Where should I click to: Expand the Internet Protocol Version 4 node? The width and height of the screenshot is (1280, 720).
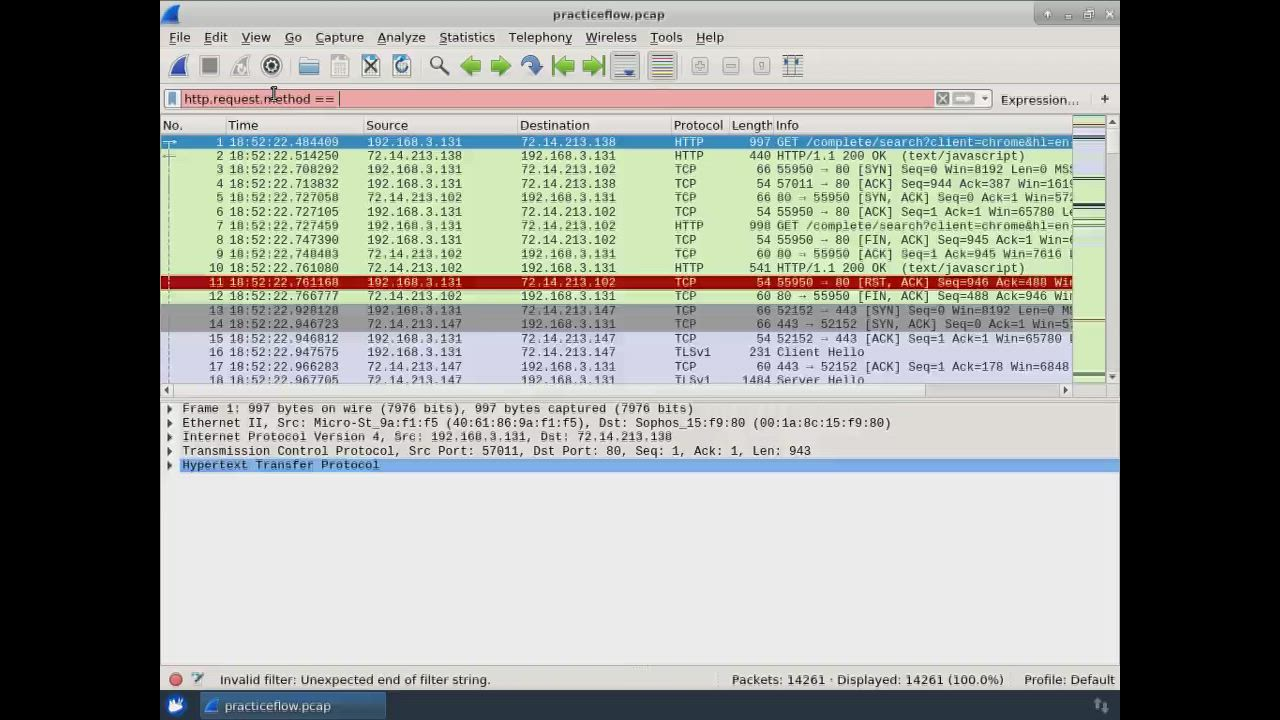[169, 437]
